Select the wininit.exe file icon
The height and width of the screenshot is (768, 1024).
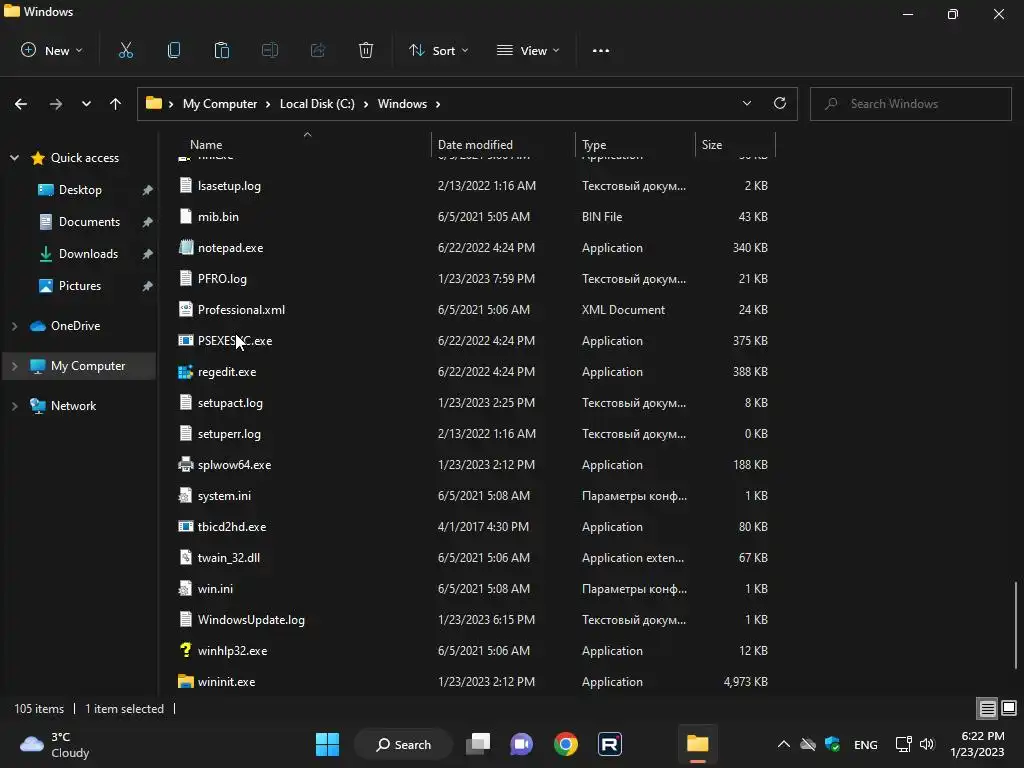185,681
